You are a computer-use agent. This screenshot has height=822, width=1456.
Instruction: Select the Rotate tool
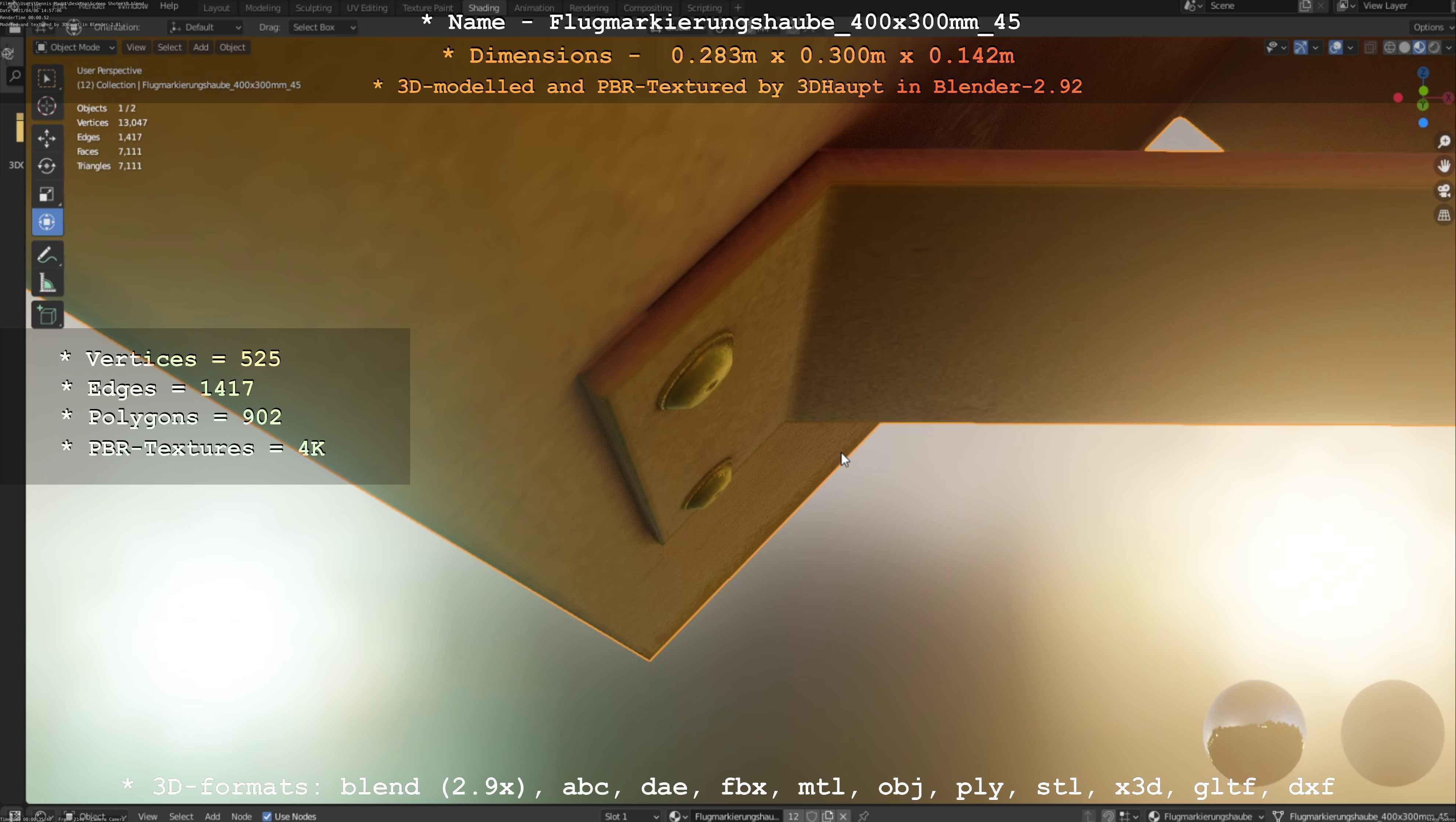coord(47,166)
